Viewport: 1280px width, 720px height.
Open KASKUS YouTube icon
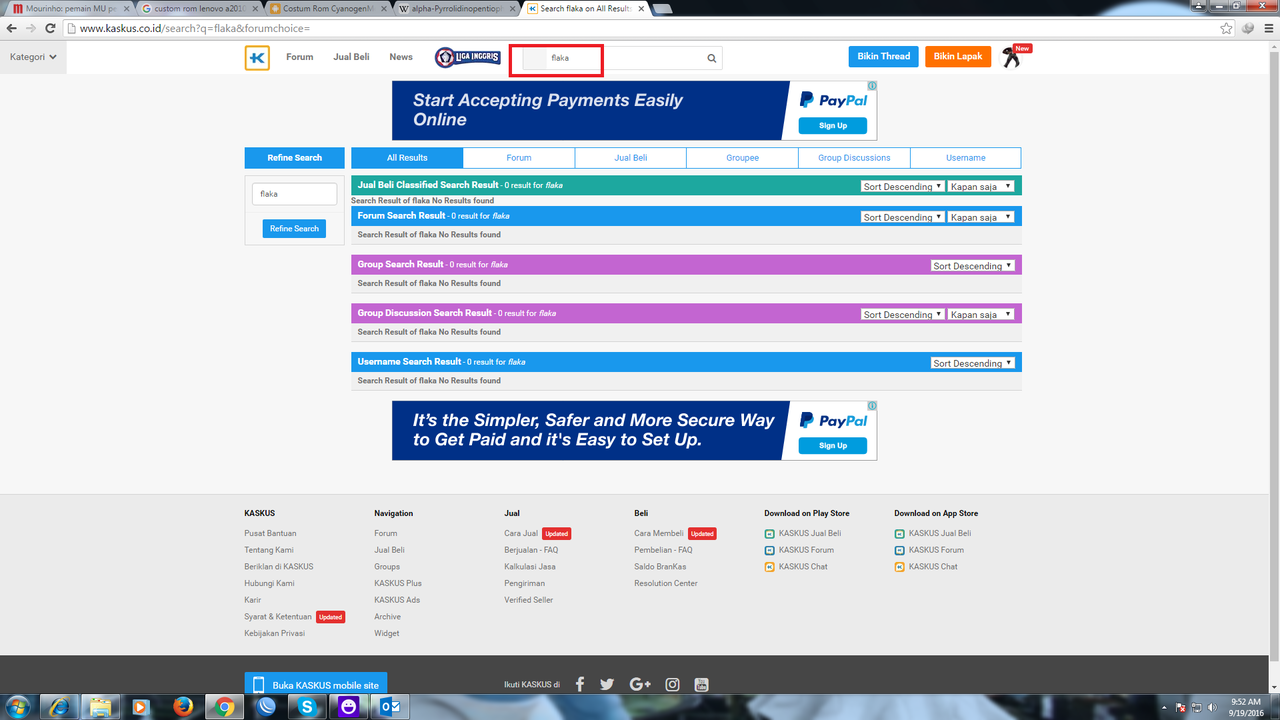701,684
